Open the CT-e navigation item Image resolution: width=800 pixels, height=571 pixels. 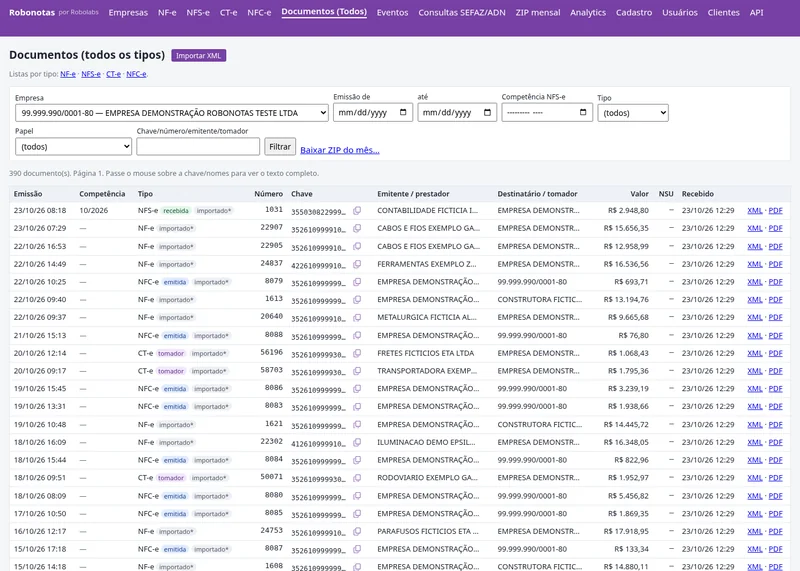229,13
